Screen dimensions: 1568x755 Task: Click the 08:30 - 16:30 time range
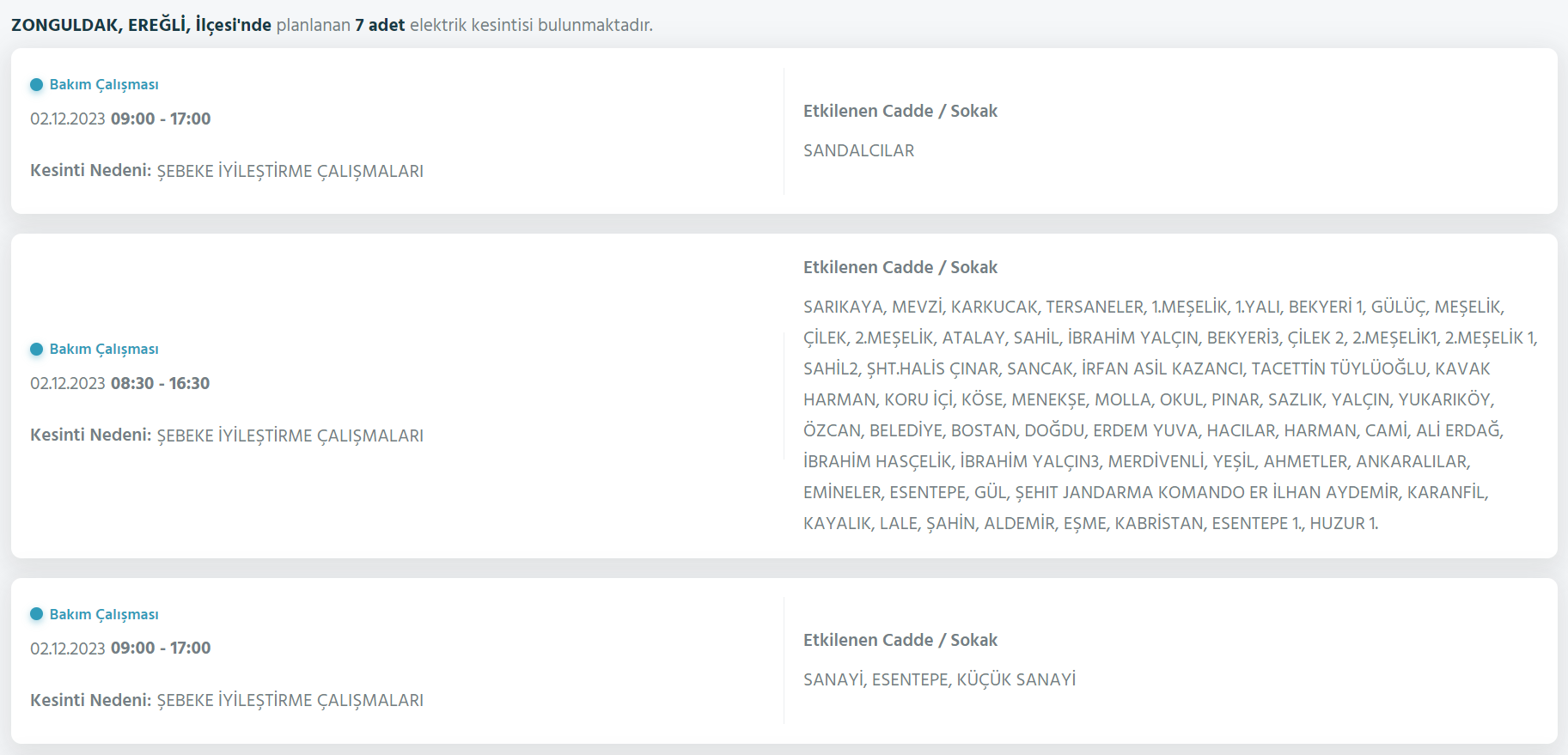coord(160,383)
